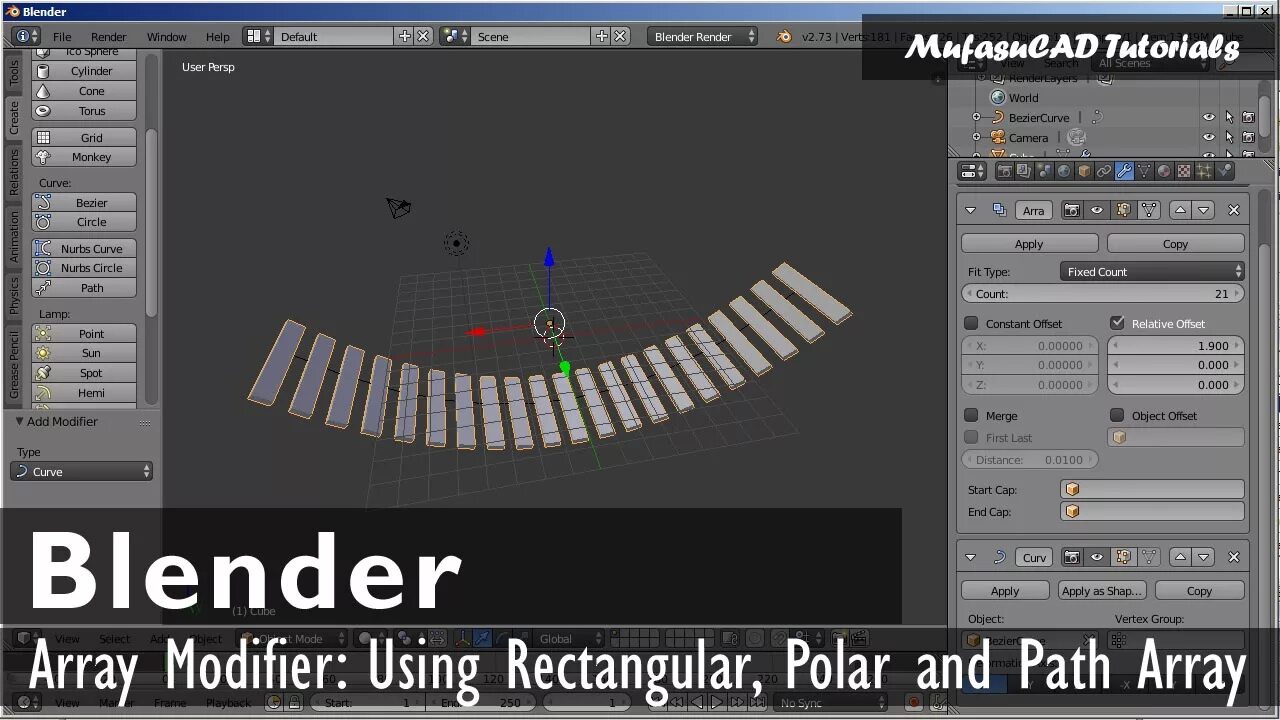Open Add Modifier Type Curve dropdown
Image resolution: width=1280 pixels, height=720 pixels.
pyautogui.click(x=81, y=472)
